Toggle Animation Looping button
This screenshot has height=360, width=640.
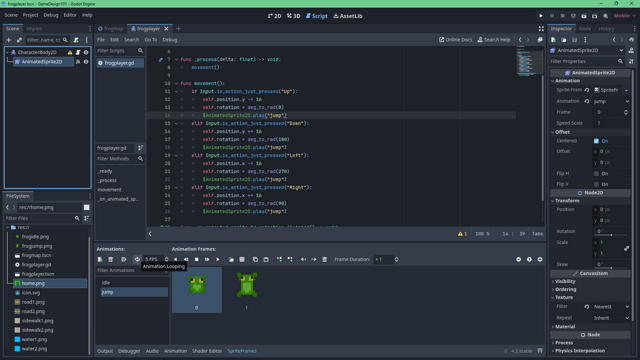[137, 260]
